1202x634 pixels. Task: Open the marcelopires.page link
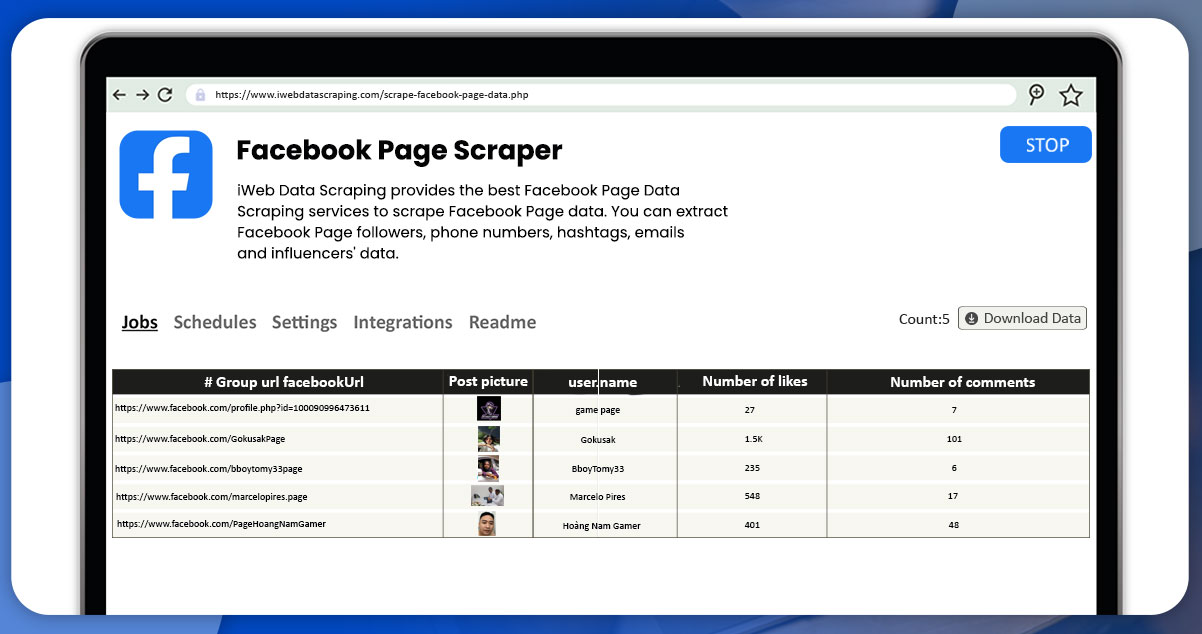coord(211,496)
